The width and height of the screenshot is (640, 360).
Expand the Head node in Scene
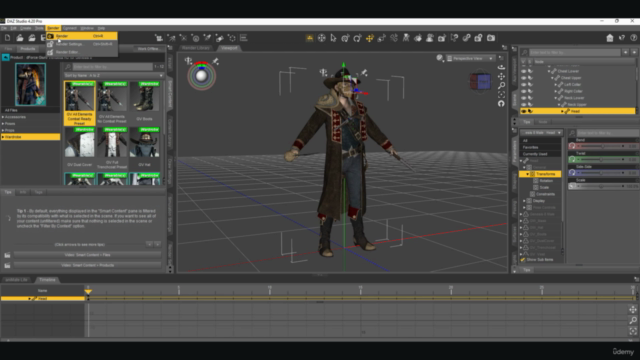click(562, 111)
